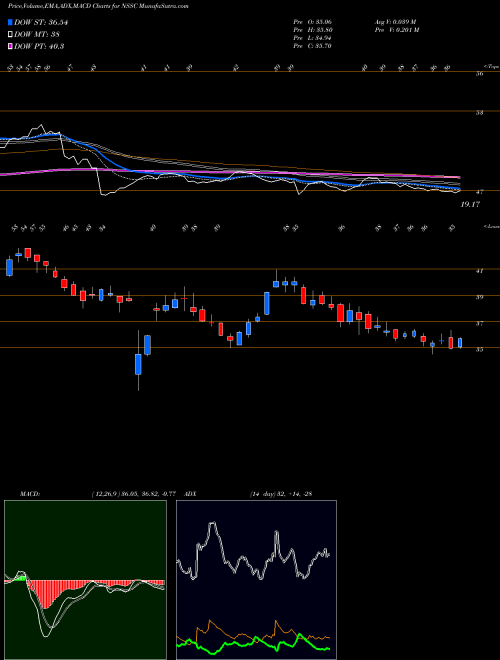Click the blue DOW ST legend swatch
Viewport: 500px width, 660px height.
click(x=10, y=22)
